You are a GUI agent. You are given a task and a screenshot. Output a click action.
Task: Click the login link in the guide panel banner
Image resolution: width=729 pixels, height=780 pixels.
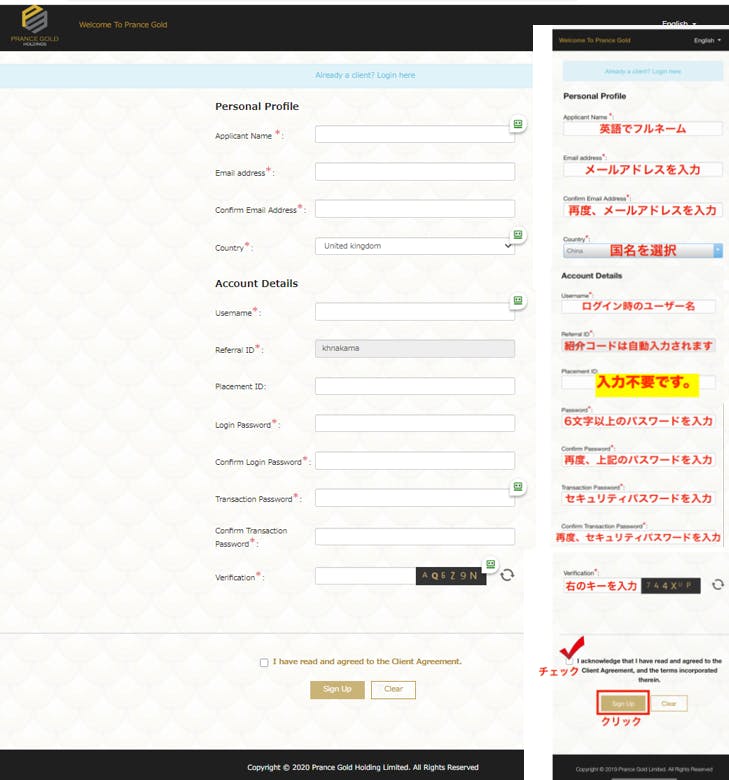pos(642,71)
